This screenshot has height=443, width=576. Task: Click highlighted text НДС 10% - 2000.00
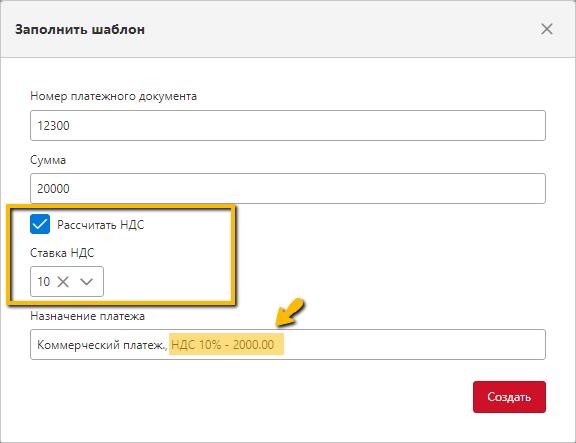[223, 345]
